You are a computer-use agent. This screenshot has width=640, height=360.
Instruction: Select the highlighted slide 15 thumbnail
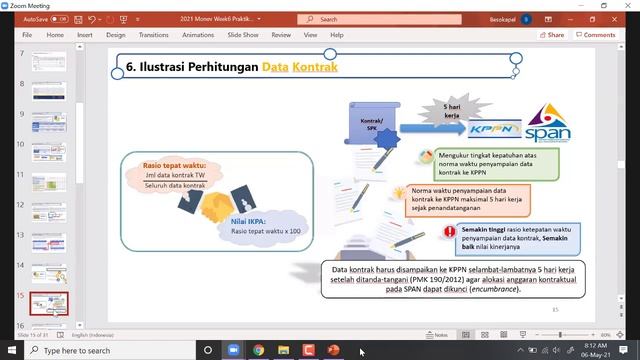point(49,303)
